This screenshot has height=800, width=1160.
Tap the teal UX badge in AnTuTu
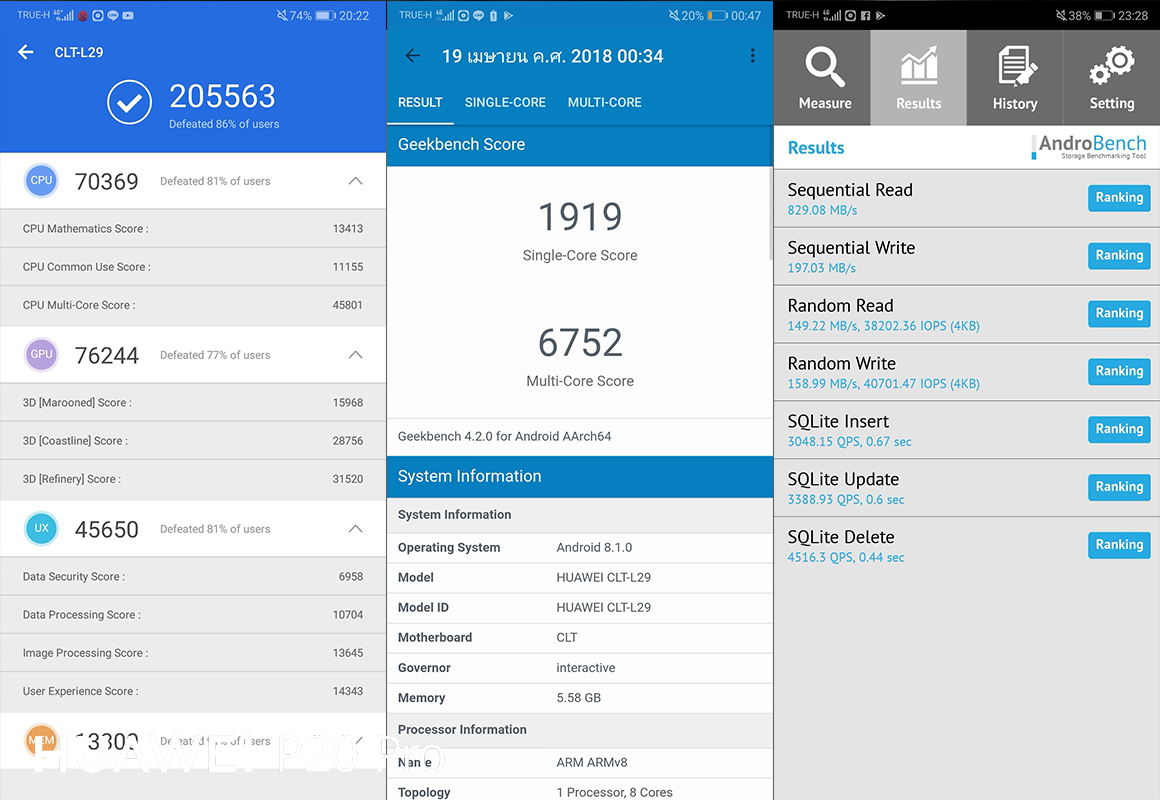coord(41,528)
